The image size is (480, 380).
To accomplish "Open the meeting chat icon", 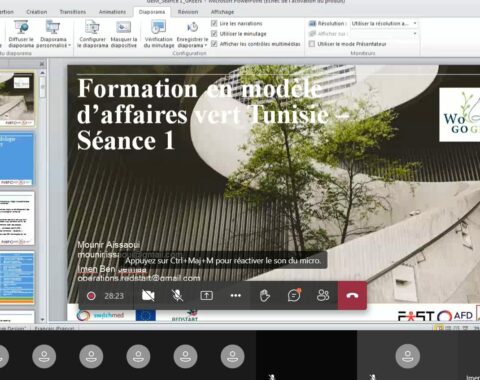I will point(294,295).
